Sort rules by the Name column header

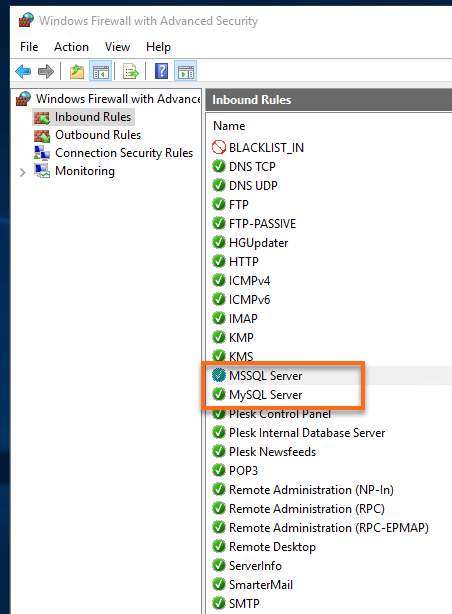click(229, 126)
